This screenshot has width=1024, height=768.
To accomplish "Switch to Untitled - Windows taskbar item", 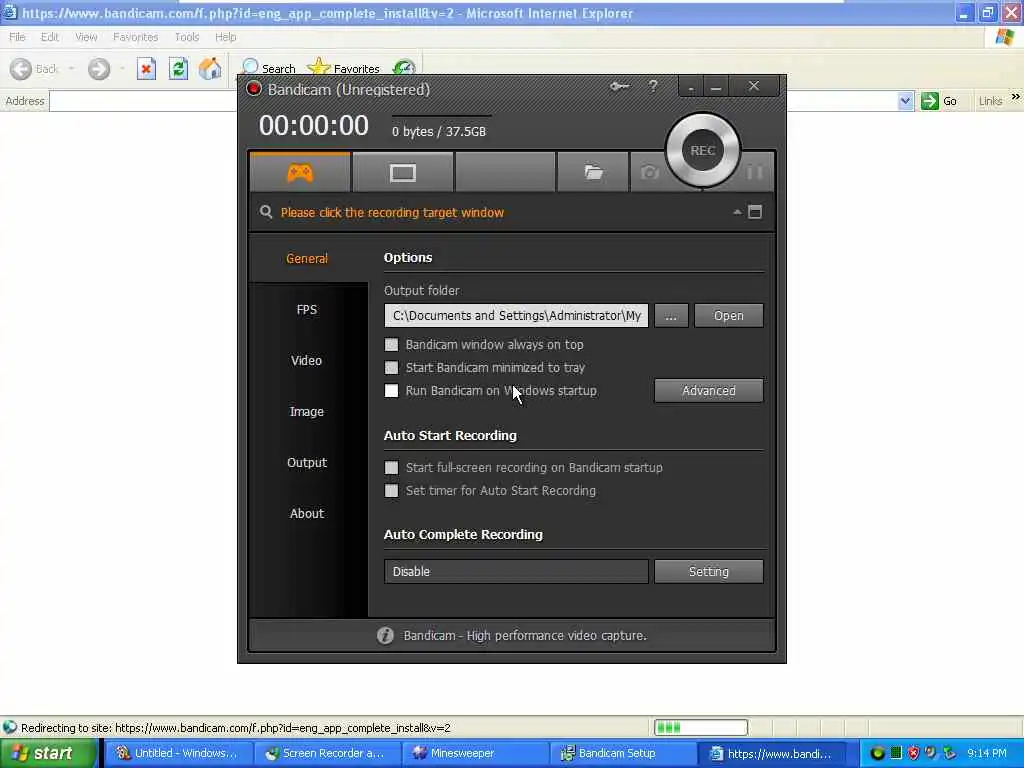I will click(178, 753).
